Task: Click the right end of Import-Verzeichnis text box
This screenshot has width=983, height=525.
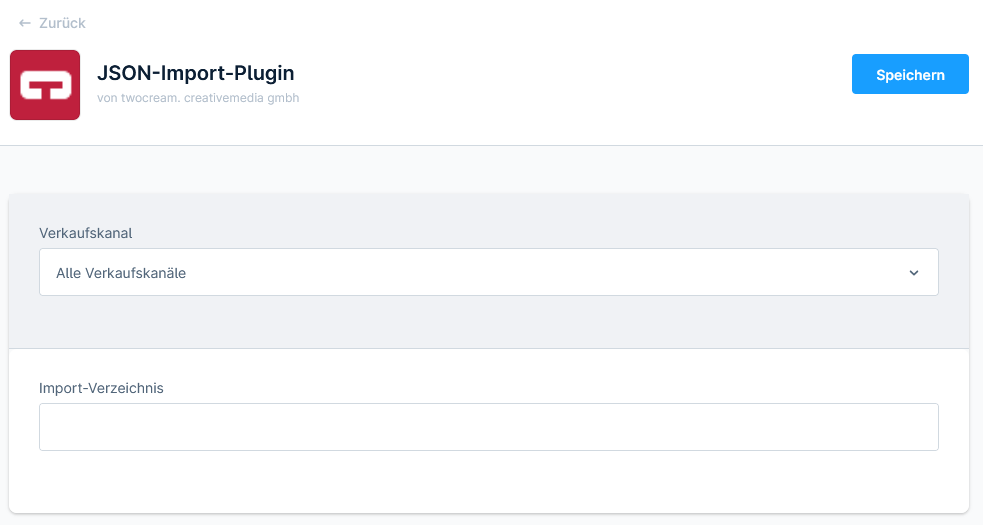Action: pos(925,427)
